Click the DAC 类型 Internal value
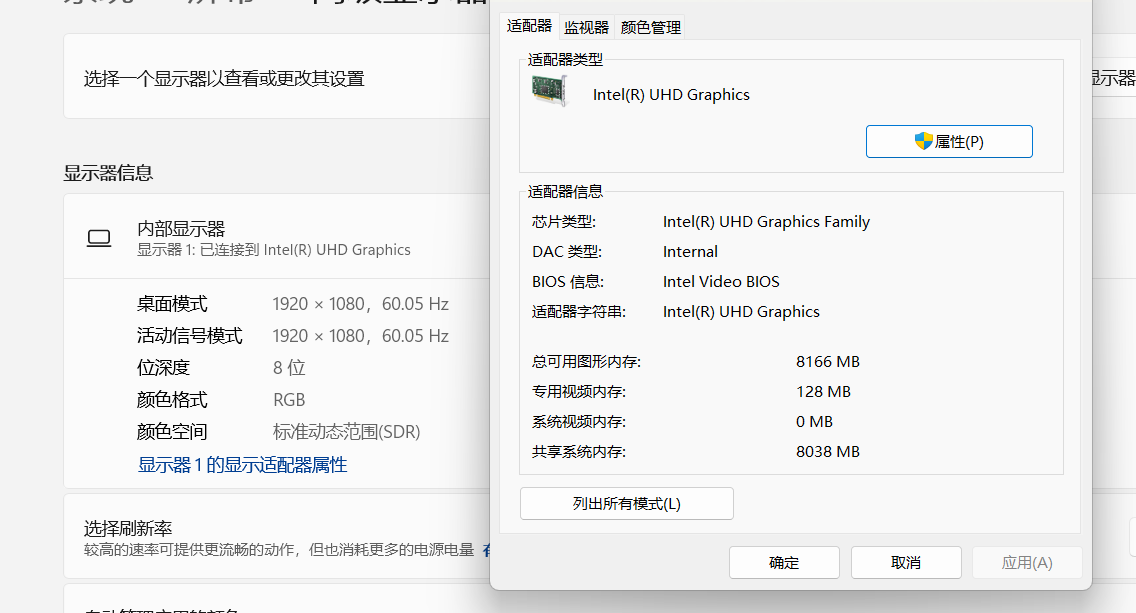 point(690,251)
